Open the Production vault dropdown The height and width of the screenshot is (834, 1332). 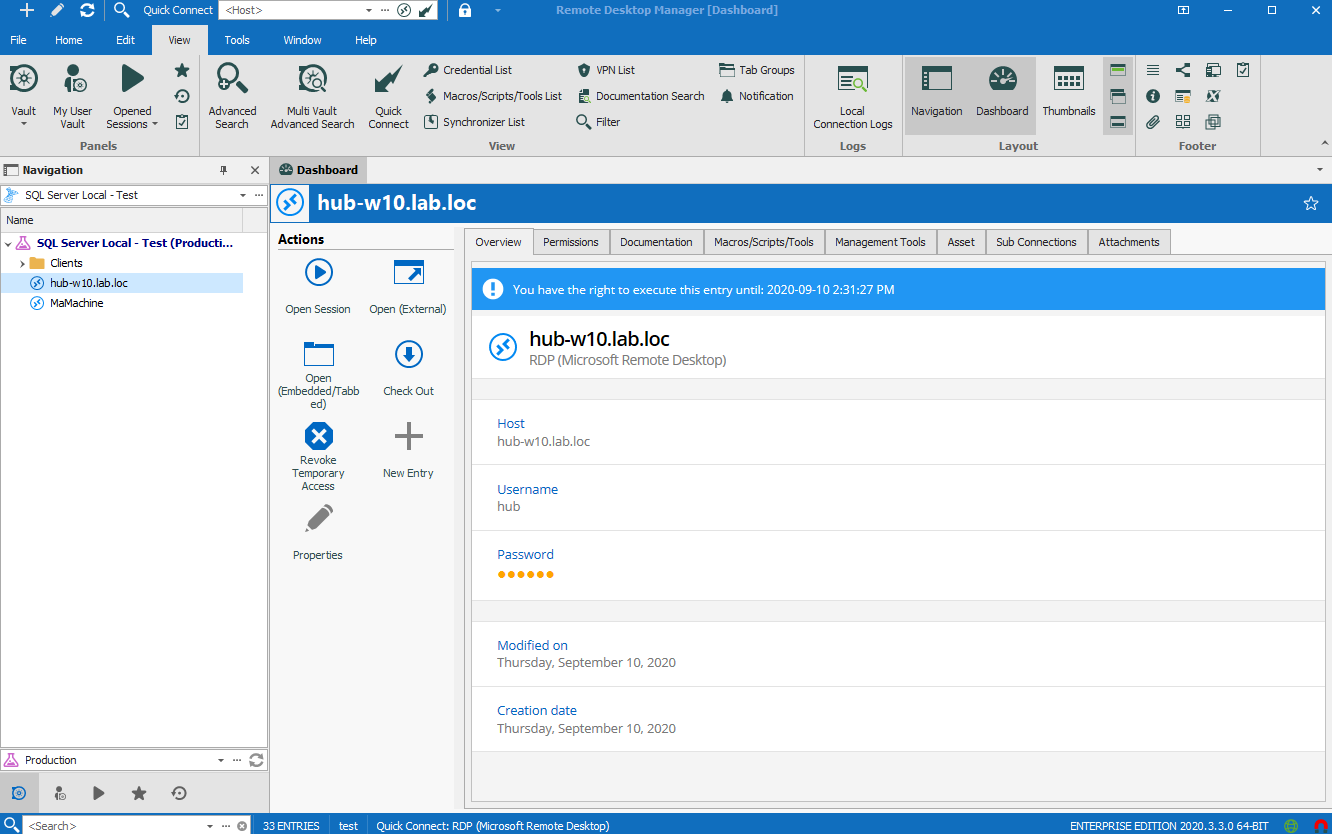tap(220, 760)
